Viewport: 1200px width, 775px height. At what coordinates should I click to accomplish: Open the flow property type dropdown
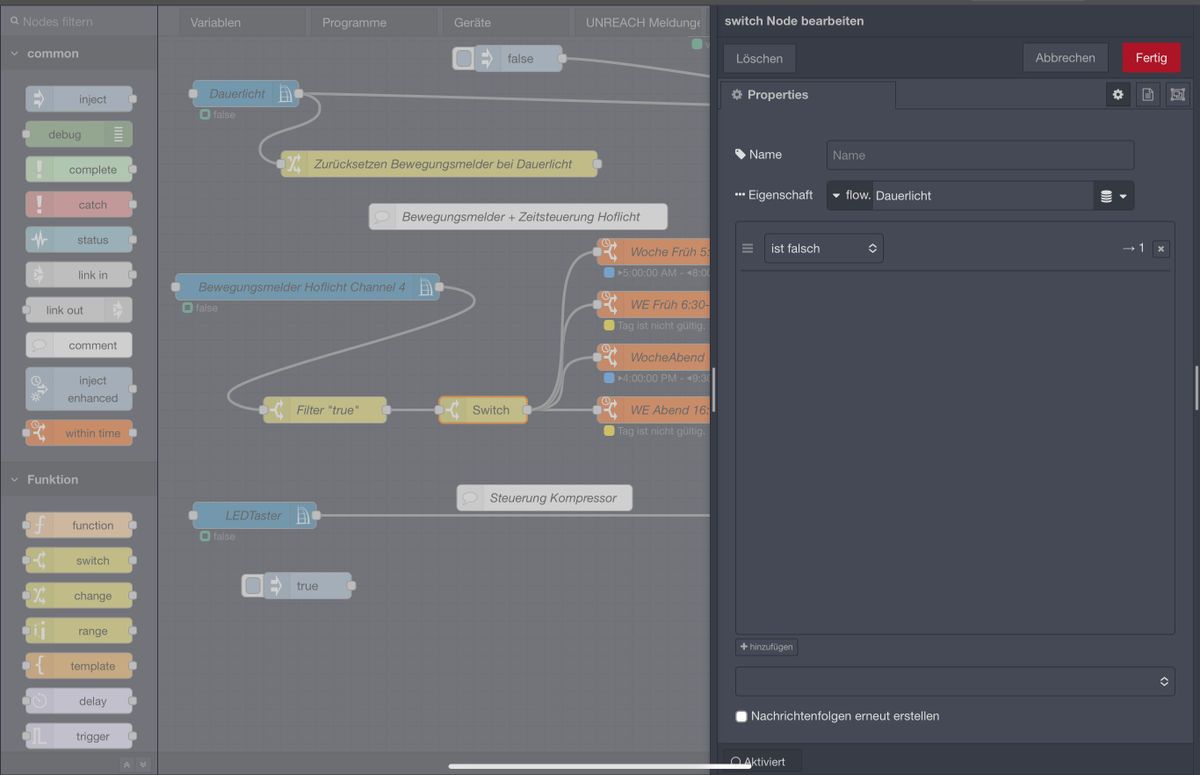pyautogui.click(x=850, y=195)
